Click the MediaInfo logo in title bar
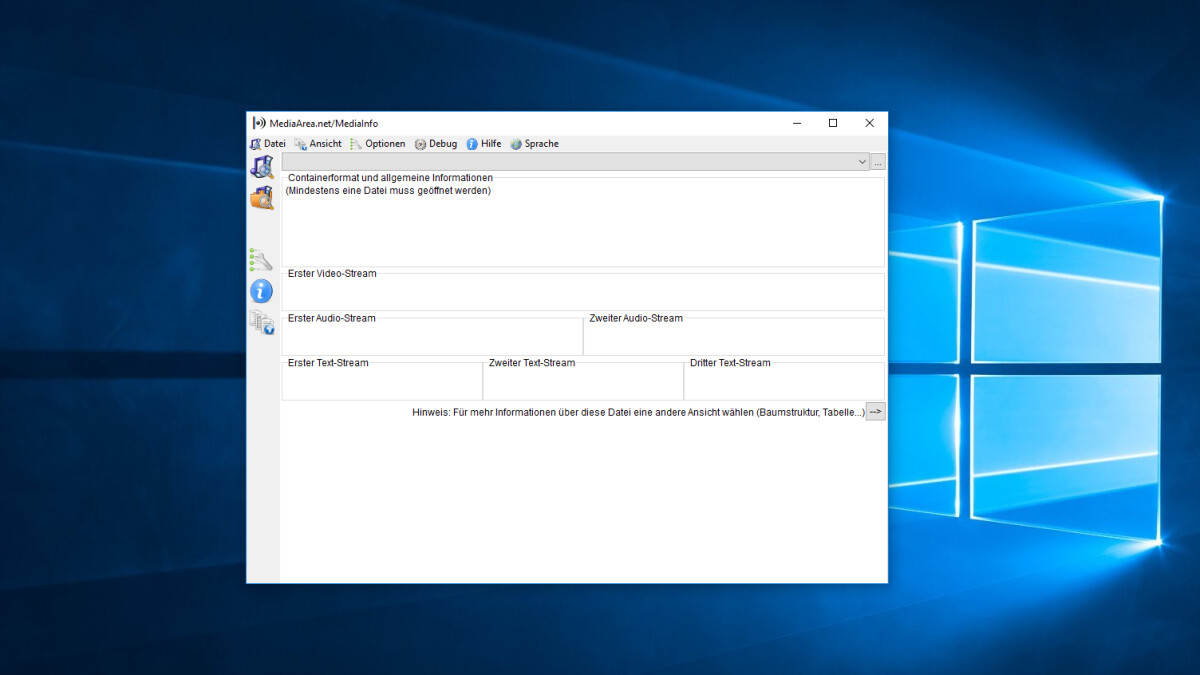Image resolution: width=1200 pixels, height=675 pixels. click(x=259, y=123)
